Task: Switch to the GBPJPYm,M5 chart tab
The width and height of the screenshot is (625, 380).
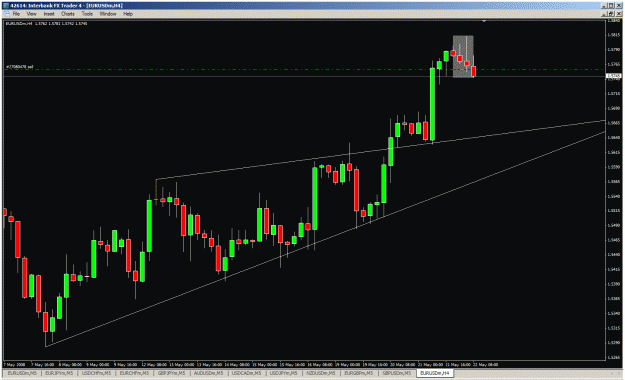Action: (171, 373)
